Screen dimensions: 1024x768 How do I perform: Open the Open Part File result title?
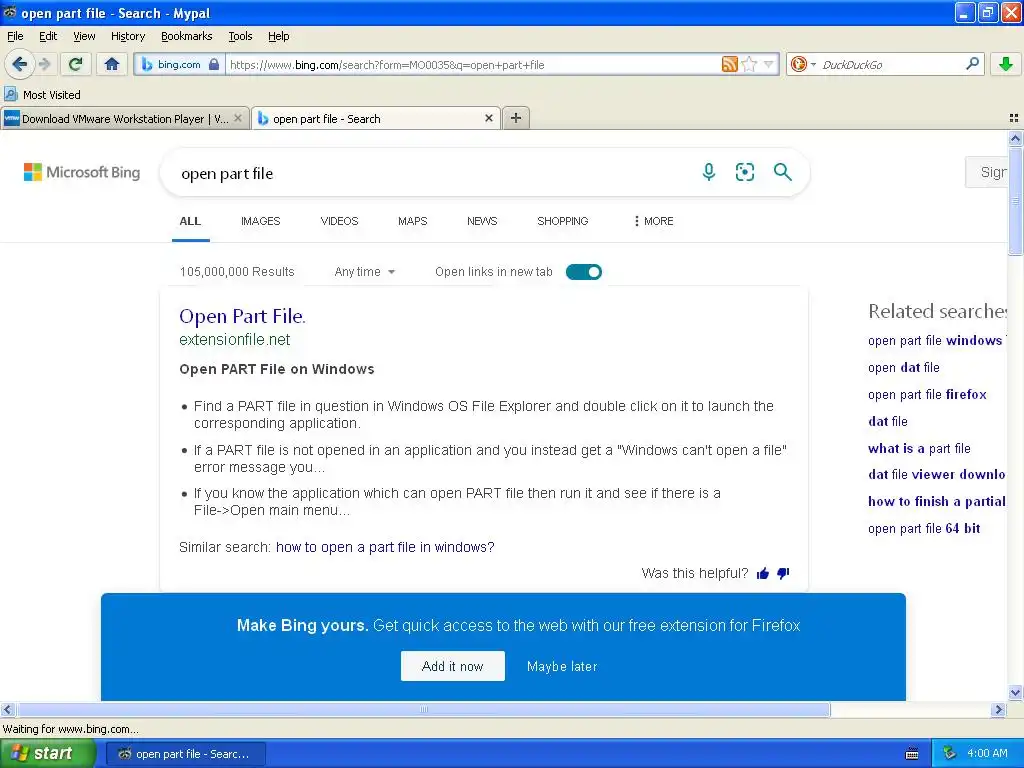coord(242,317)
